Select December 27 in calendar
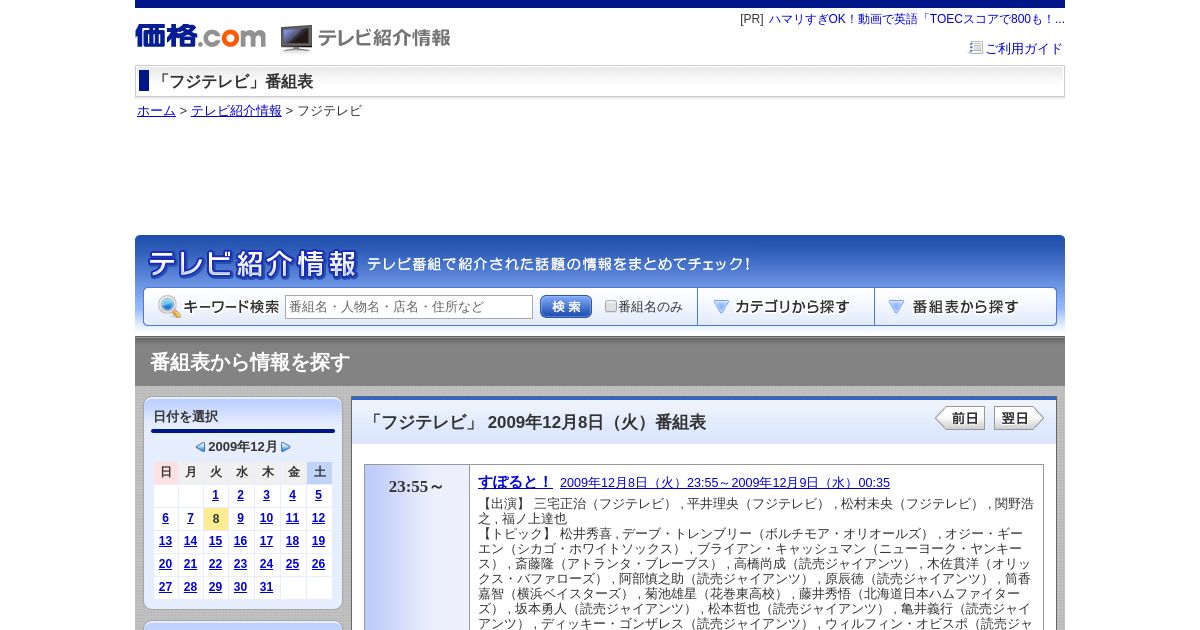Screen dimensions: 1200x630 pyautogui.click(x=165, y=587)
